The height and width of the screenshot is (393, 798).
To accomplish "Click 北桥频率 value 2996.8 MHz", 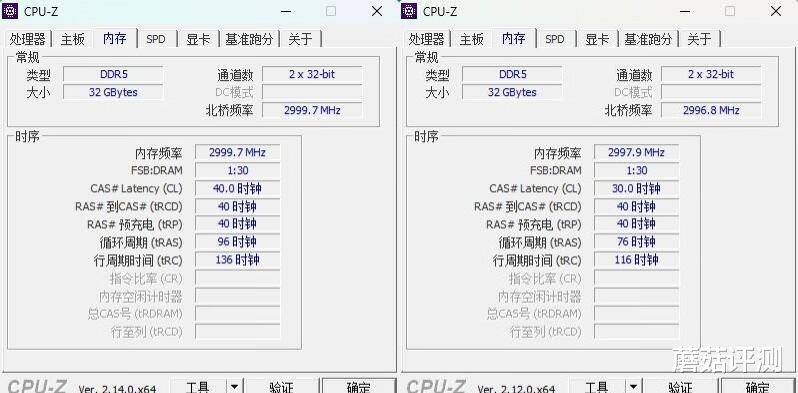I will coord(711,110).
